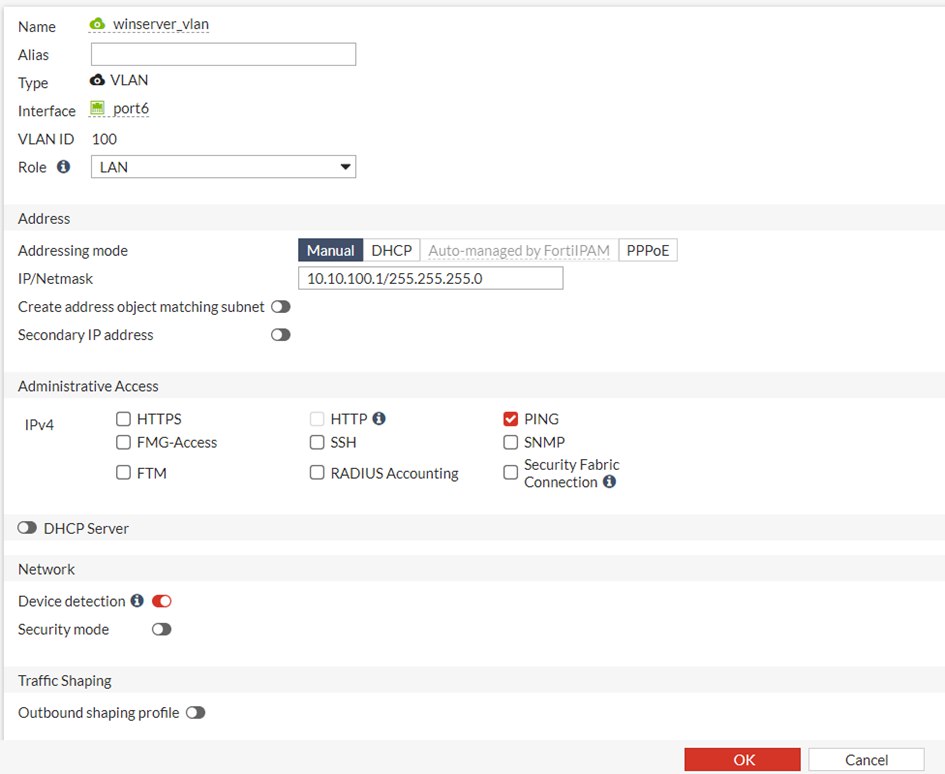The image size is (945, 774).
Task: Toggle Create address object matching subnet
Action: point(280,307)
